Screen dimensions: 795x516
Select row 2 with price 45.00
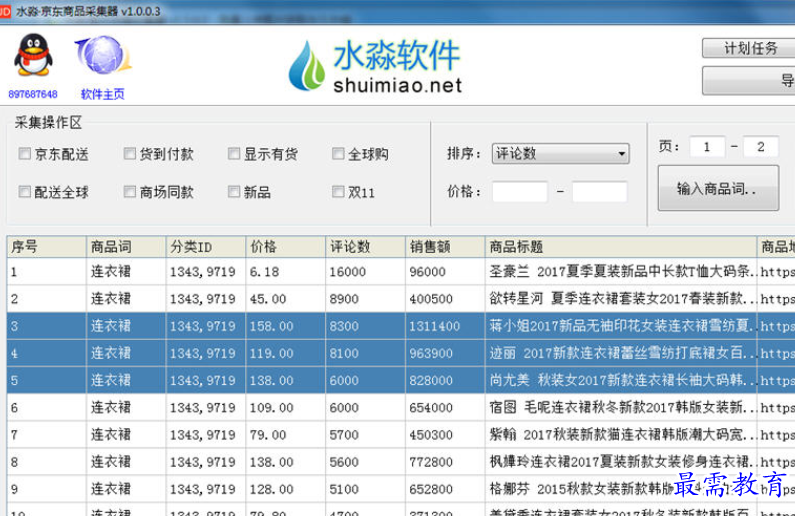[x=401, y=299]
